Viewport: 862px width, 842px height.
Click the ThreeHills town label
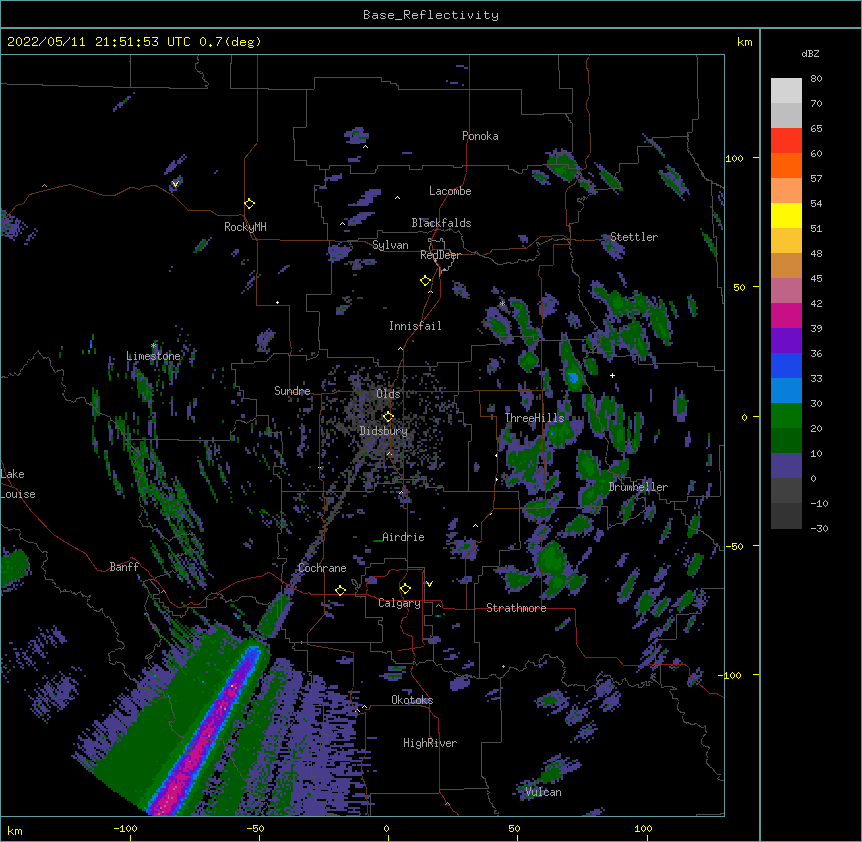pyautogui.click(x=534, y=418)
